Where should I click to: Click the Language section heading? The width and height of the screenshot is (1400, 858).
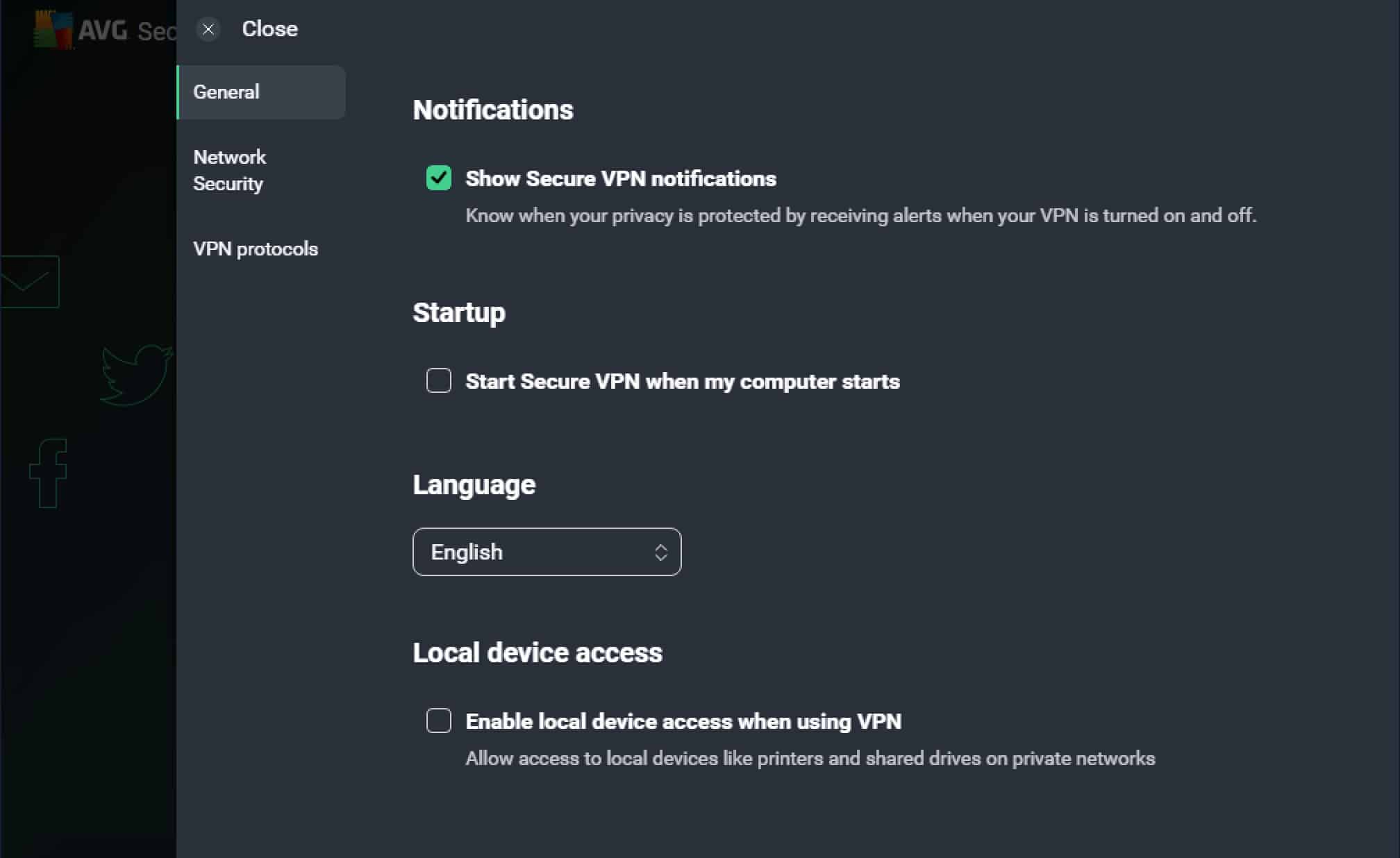coord(474,485)
